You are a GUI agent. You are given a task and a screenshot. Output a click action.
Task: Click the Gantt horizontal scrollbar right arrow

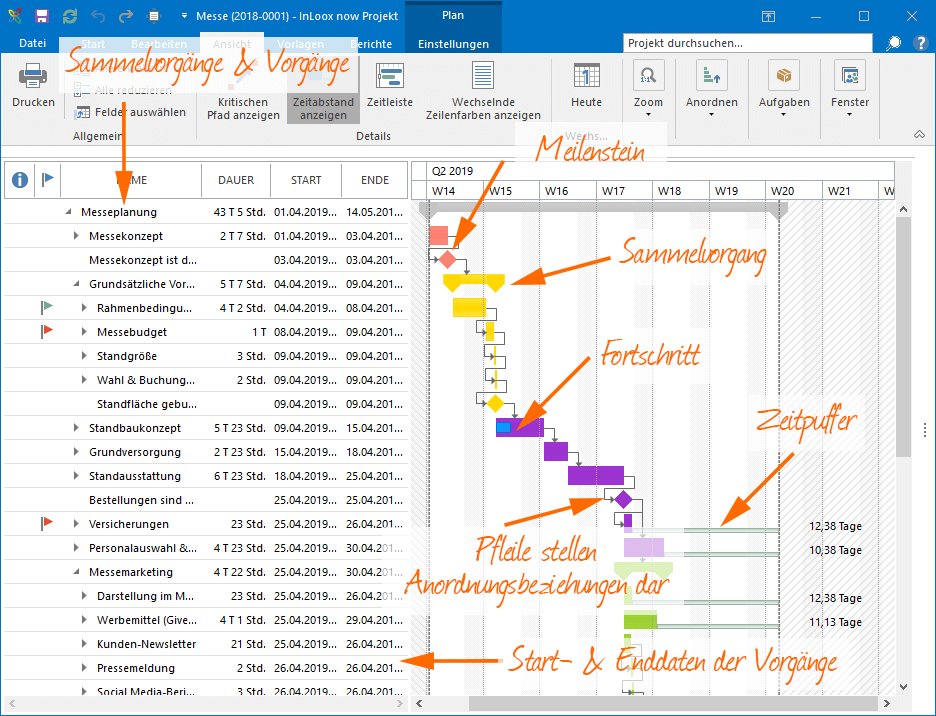(887, 703)
